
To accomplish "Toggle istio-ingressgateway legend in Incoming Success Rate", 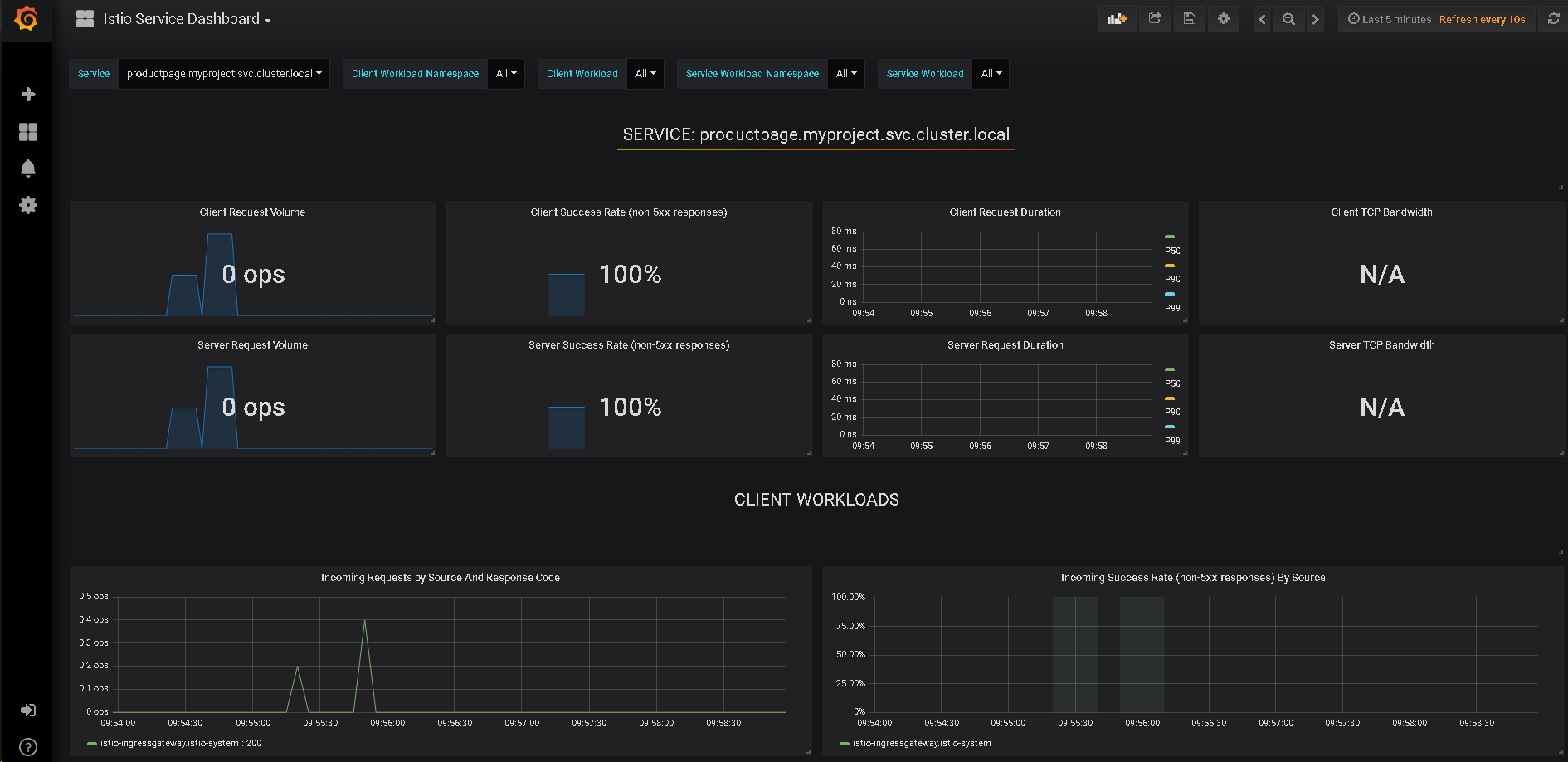I will pos(922,744).
